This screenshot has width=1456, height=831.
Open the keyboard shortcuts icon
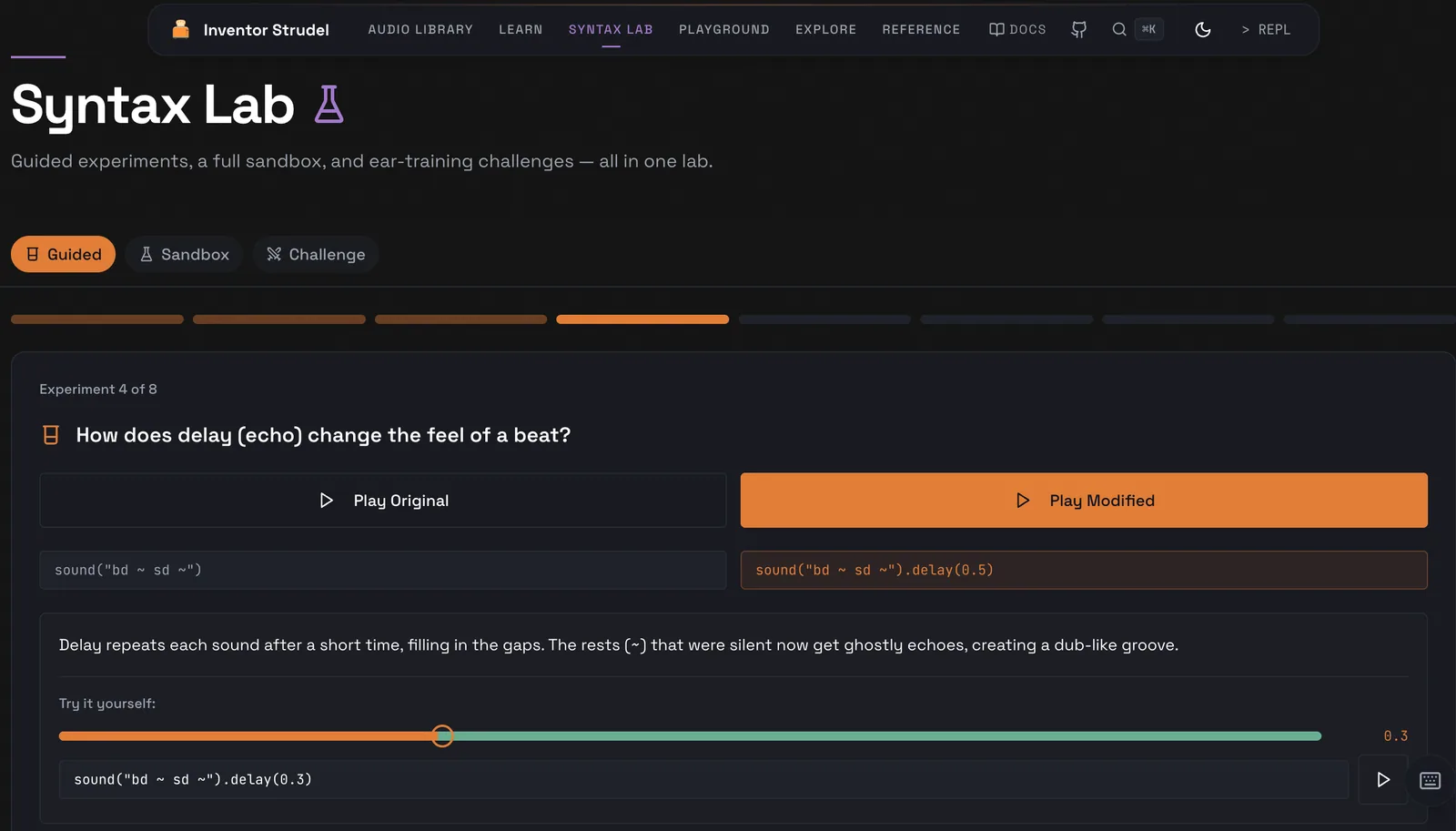tap(1431, 780)
